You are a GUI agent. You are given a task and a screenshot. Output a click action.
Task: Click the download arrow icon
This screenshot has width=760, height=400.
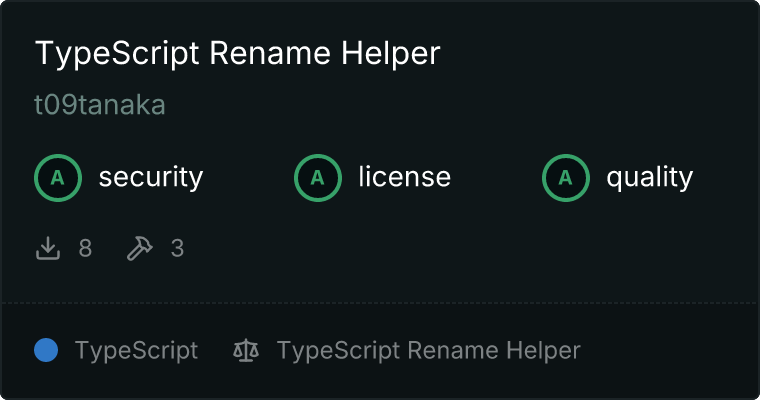point(48,248)
